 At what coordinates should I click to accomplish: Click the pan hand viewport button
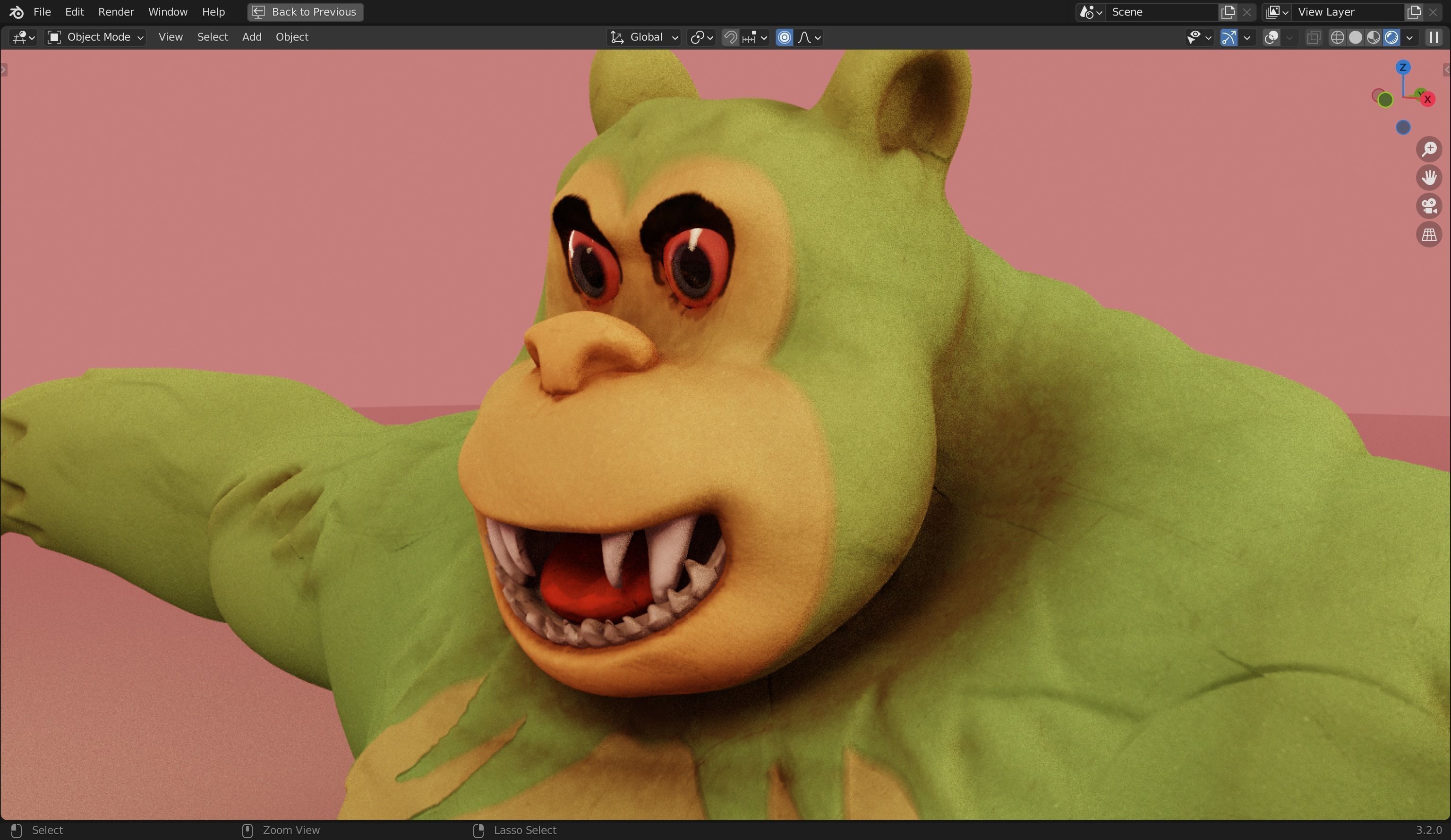(x=1429, y=178)
